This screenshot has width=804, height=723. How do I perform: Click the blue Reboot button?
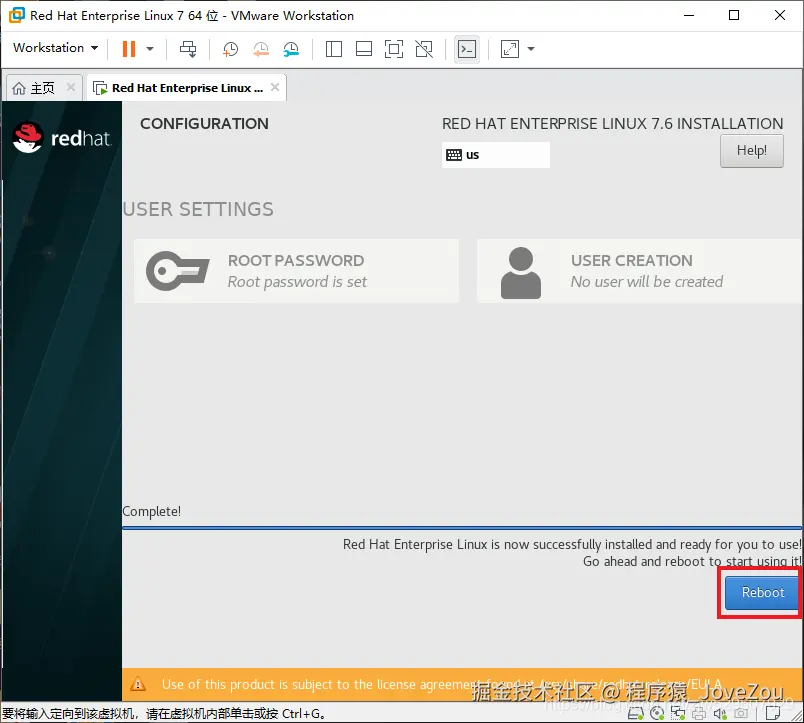pos(762,592)
